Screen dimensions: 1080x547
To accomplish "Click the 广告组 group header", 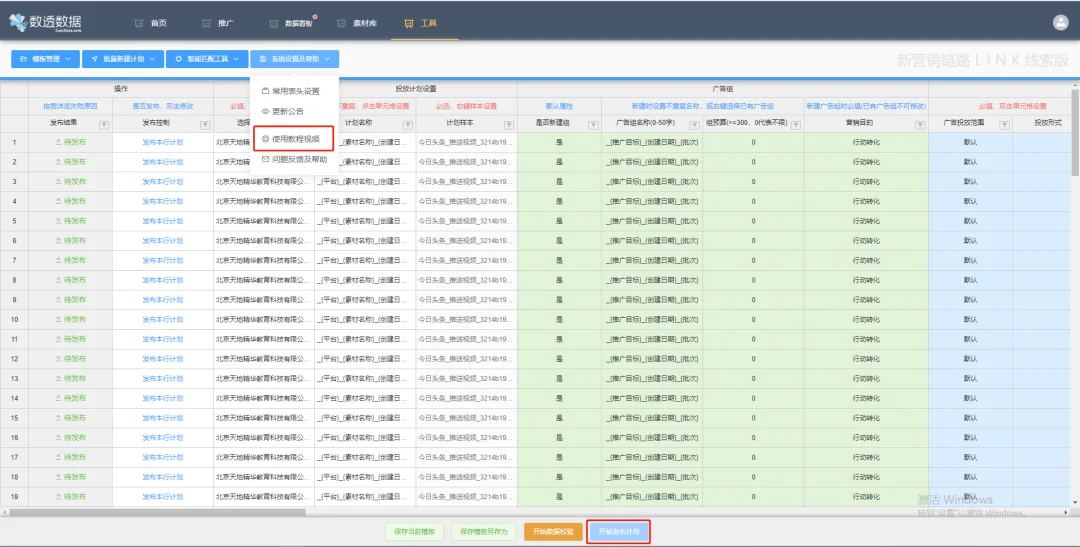I will tap(723, 89).
